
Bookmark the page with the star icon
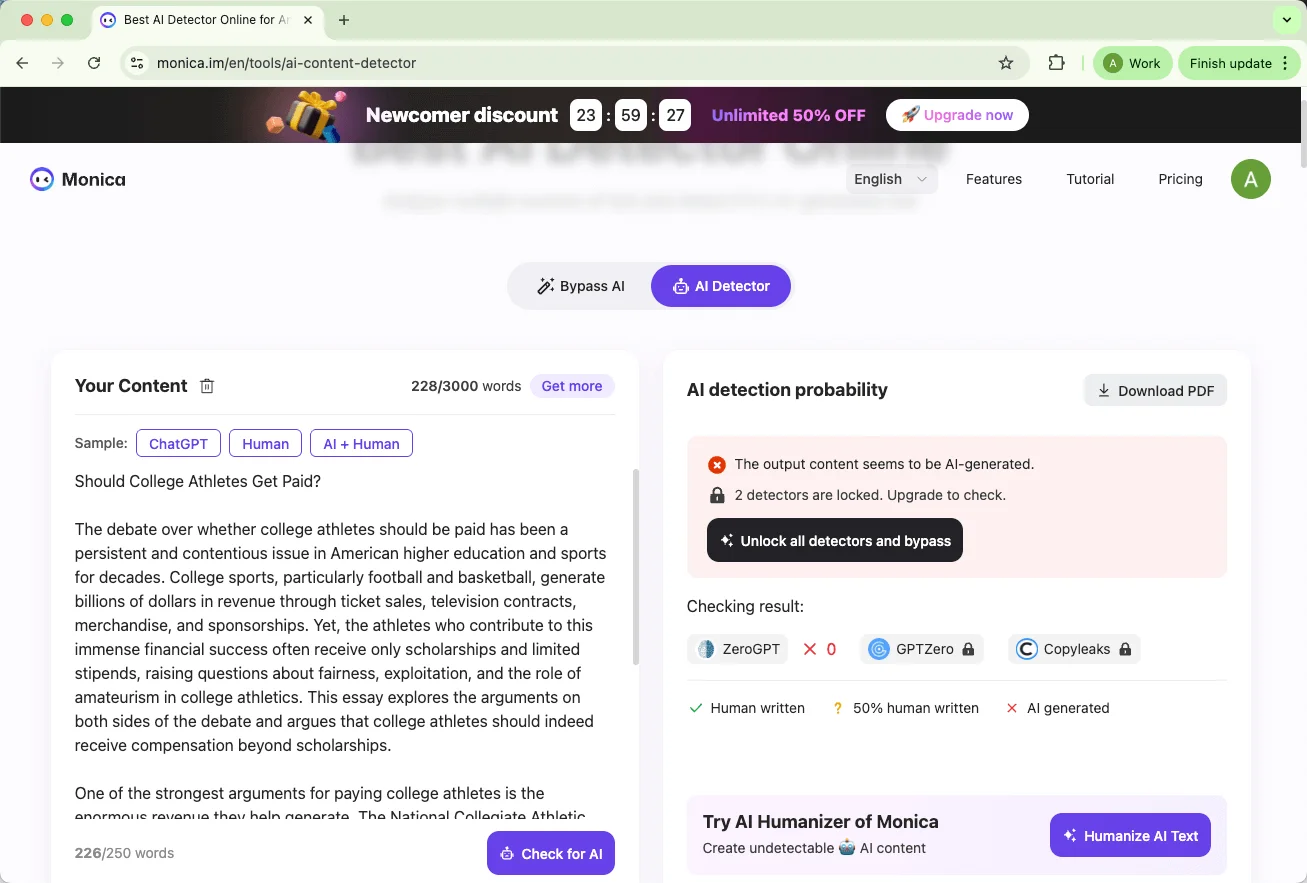coord(1005,62)
